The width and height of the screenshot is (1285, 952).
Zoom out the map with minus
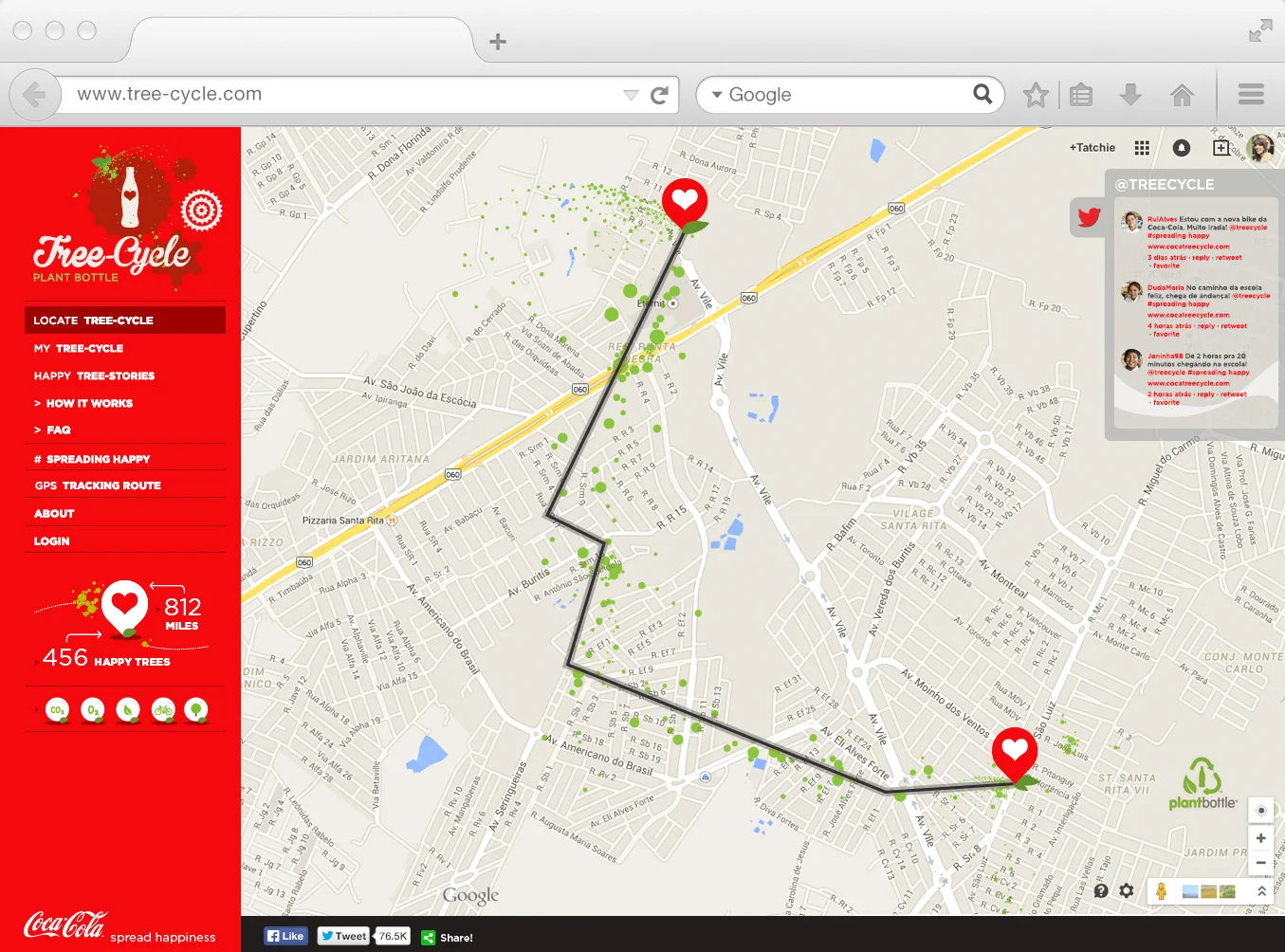(1260, 863)
